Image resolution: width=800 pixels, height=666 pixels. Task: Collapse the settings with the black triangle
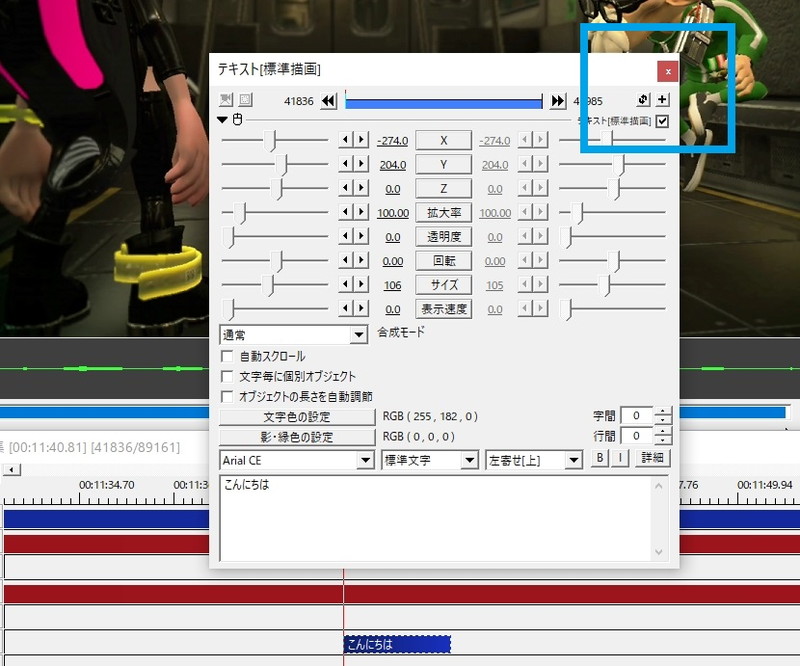coord(222,120)
